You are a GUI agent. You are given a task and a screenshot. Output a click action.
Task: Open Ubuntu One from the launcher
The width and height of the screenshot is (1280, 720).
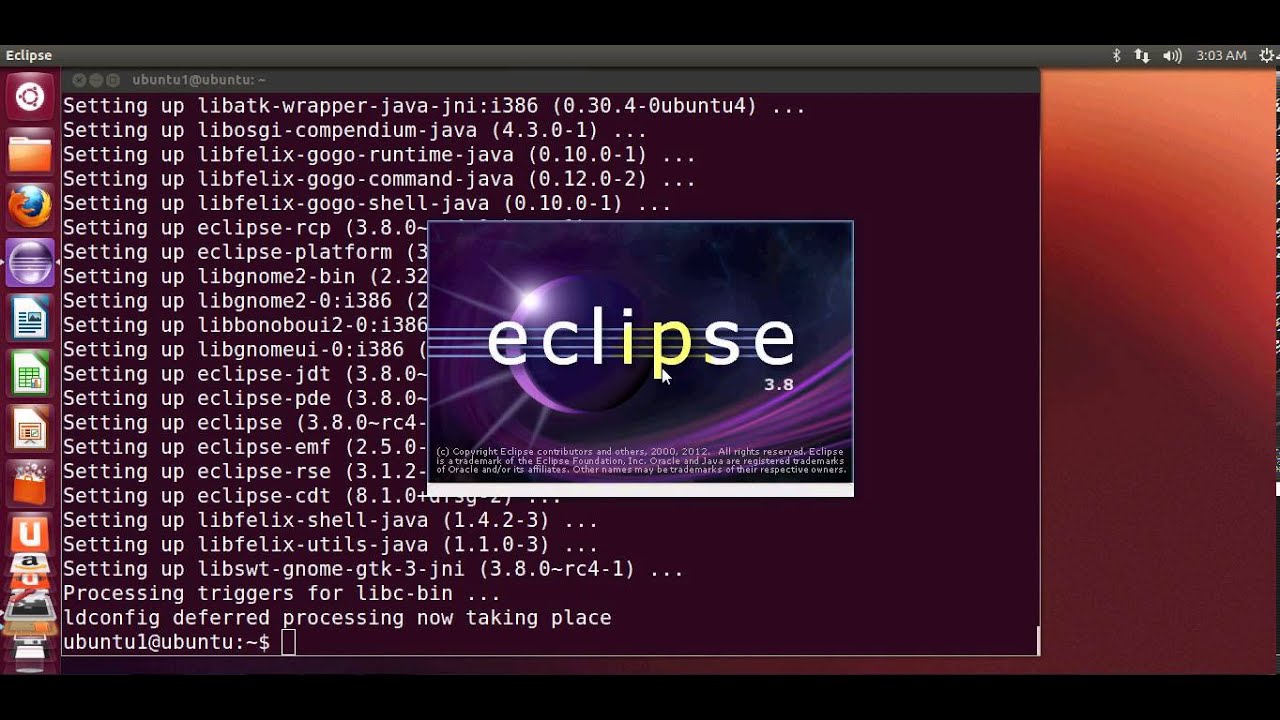(29, 534)
